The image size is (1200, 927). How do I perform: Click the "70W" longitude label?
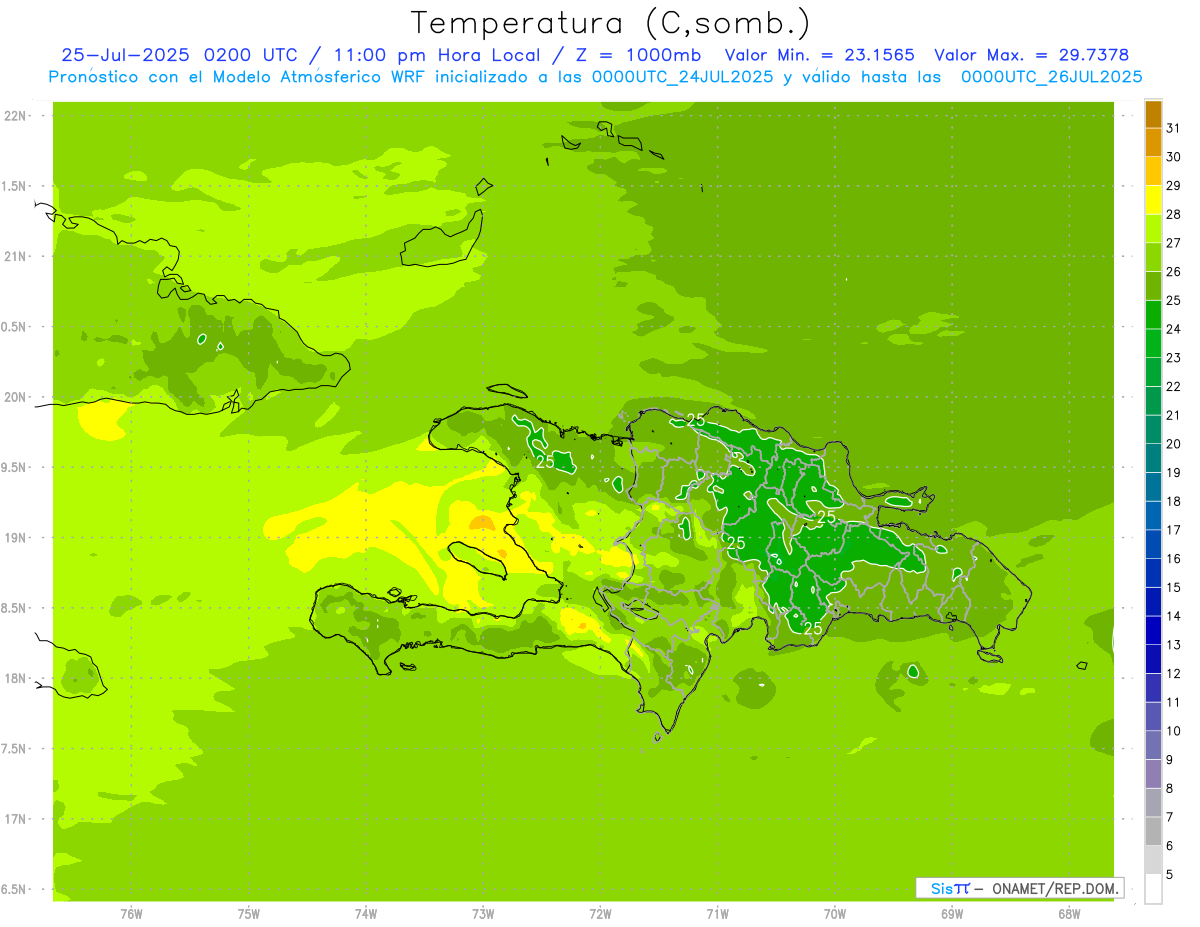(835, 914)
